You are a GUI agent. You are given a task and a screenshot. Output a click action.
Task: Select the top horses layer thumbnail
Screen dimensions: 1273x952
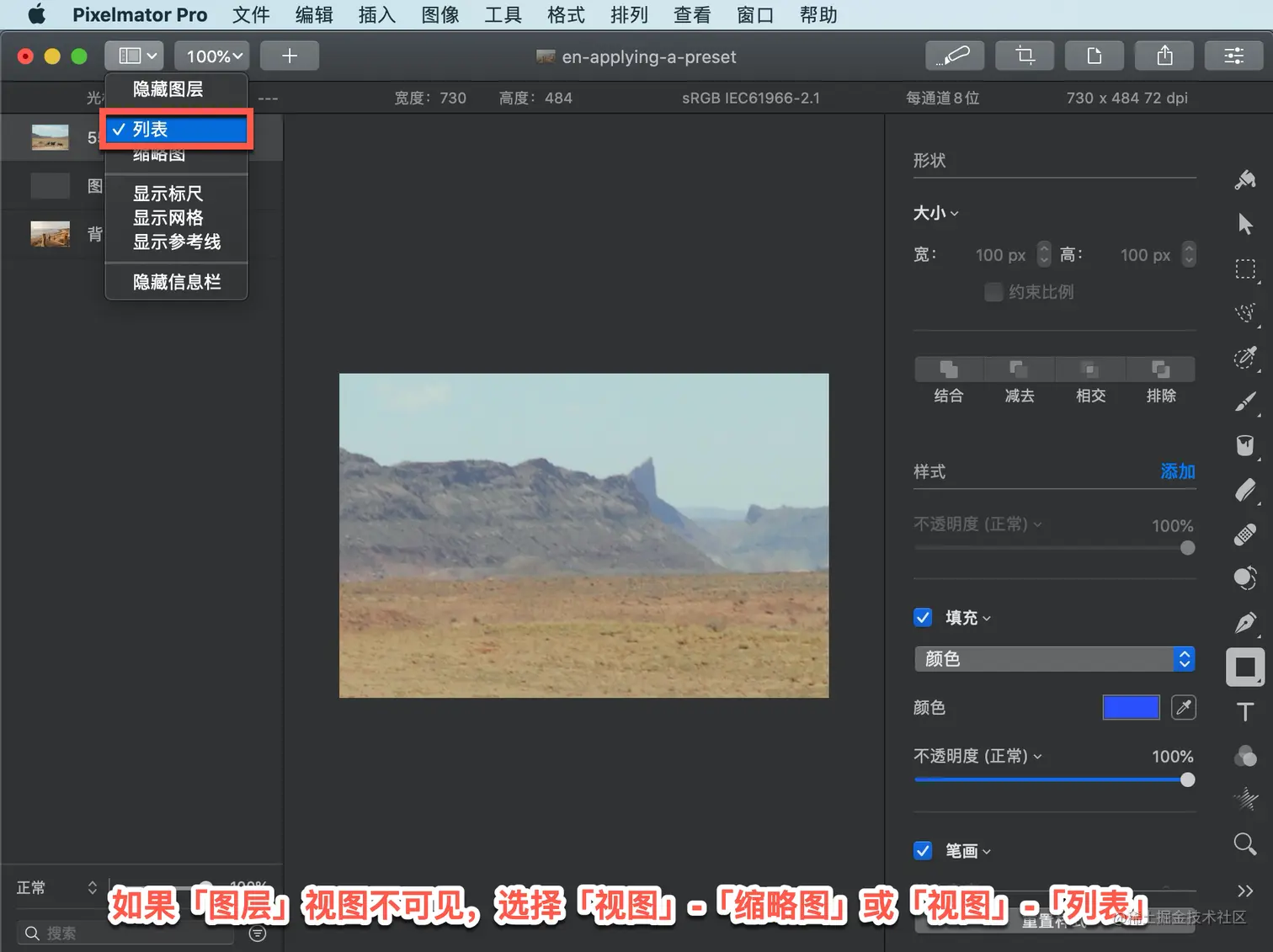[x=51, y=137]
